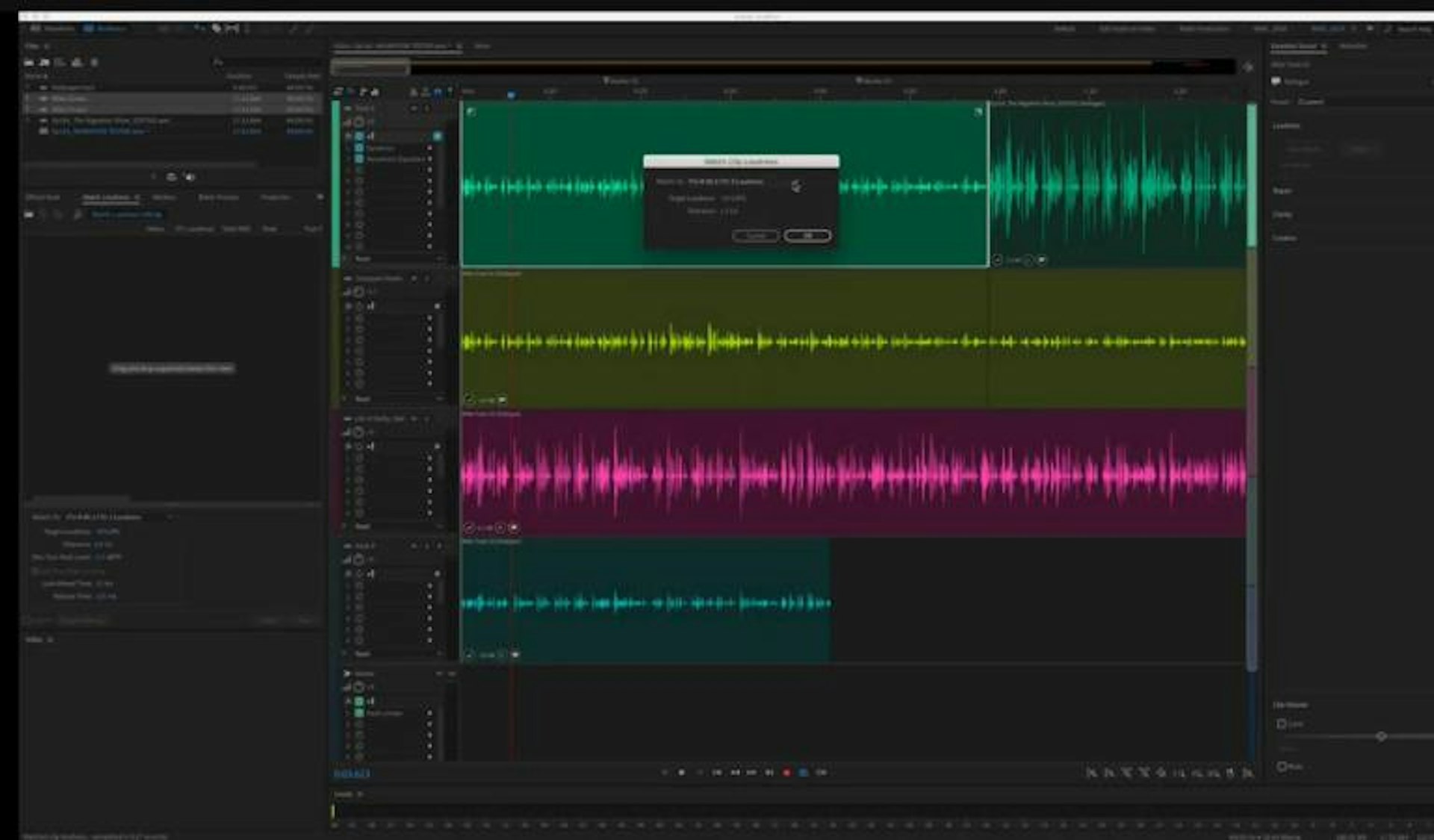Show the Sends track controls
1434x840 pixels.
click(x=363, y=92)
